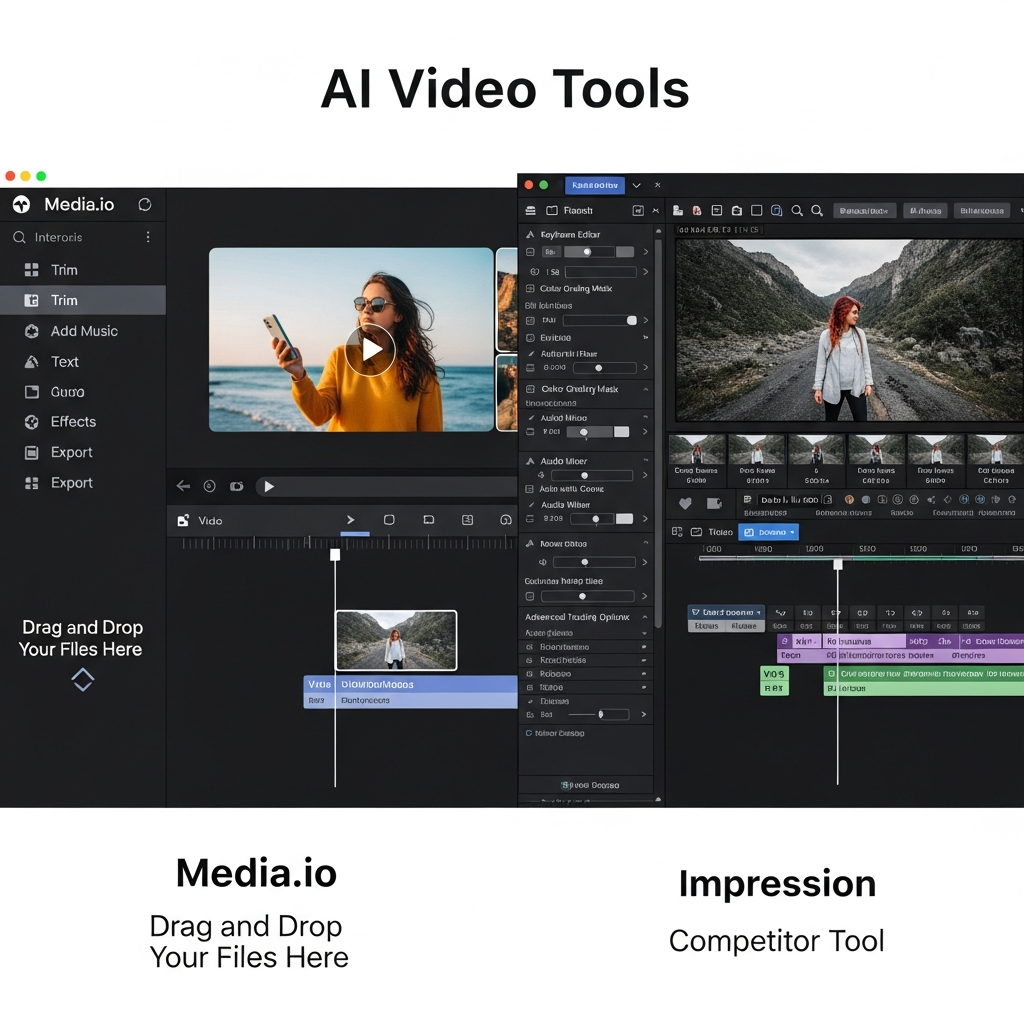Play the beach preview video

pos(370,349)
